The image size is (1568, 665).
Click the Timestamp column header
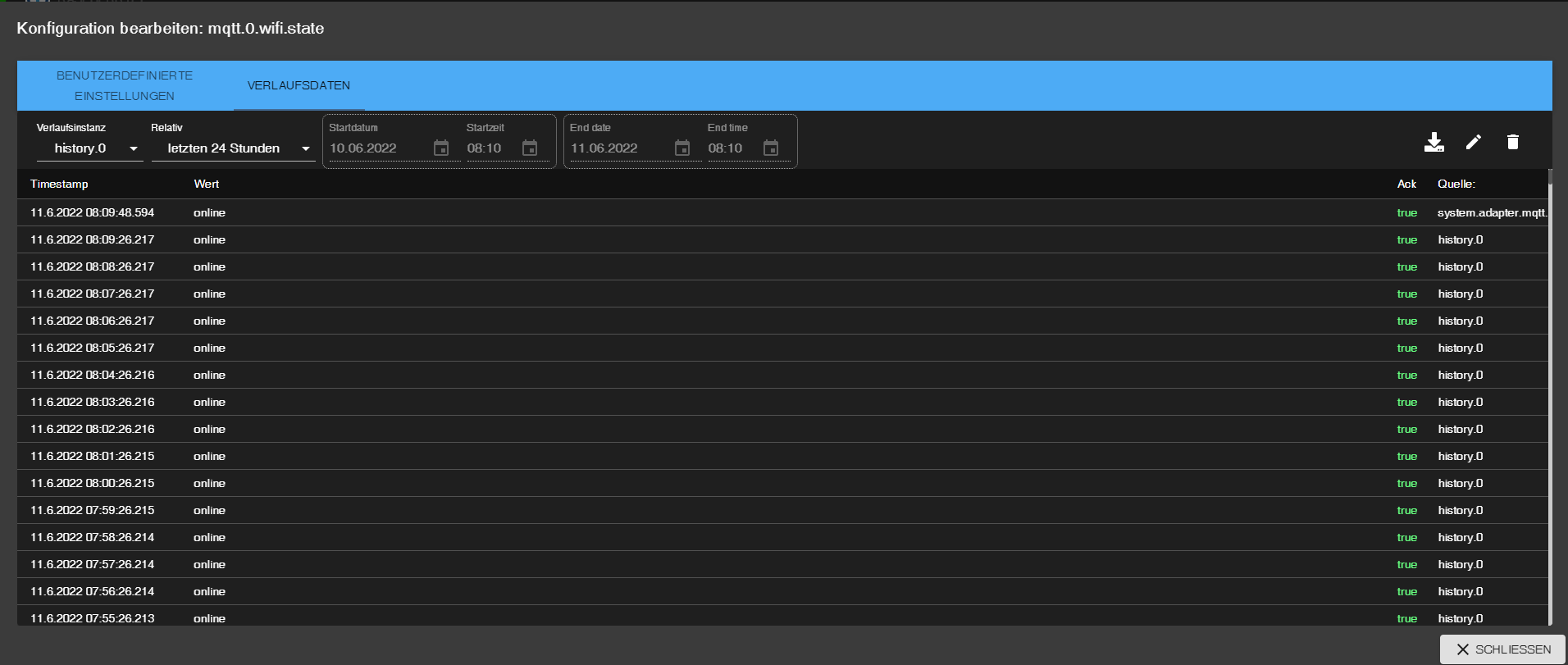pos(59,184)
